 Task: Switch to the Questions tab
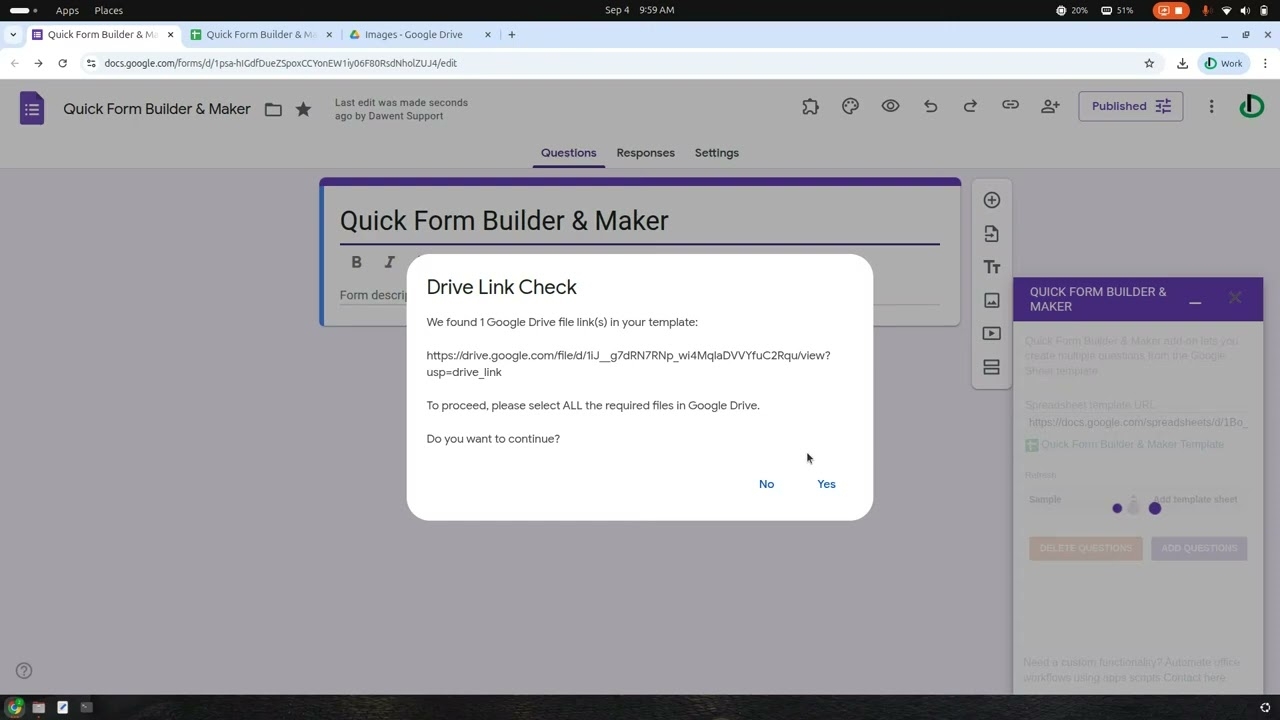click(x=568, y=153)
